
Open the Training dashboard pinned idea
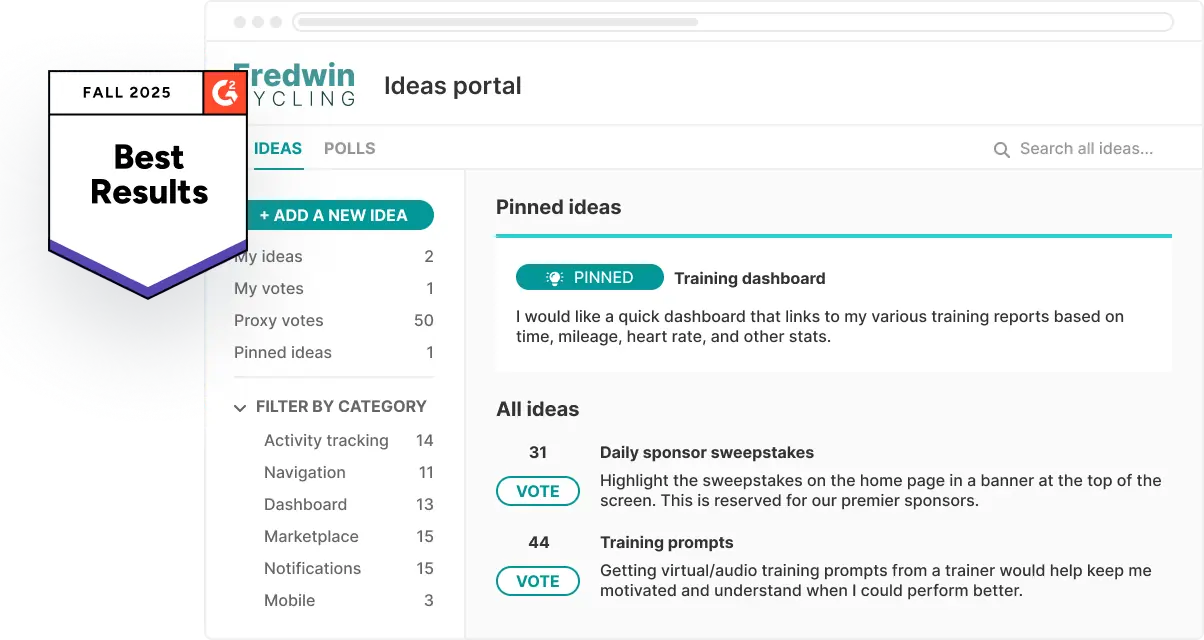point(750,279)
